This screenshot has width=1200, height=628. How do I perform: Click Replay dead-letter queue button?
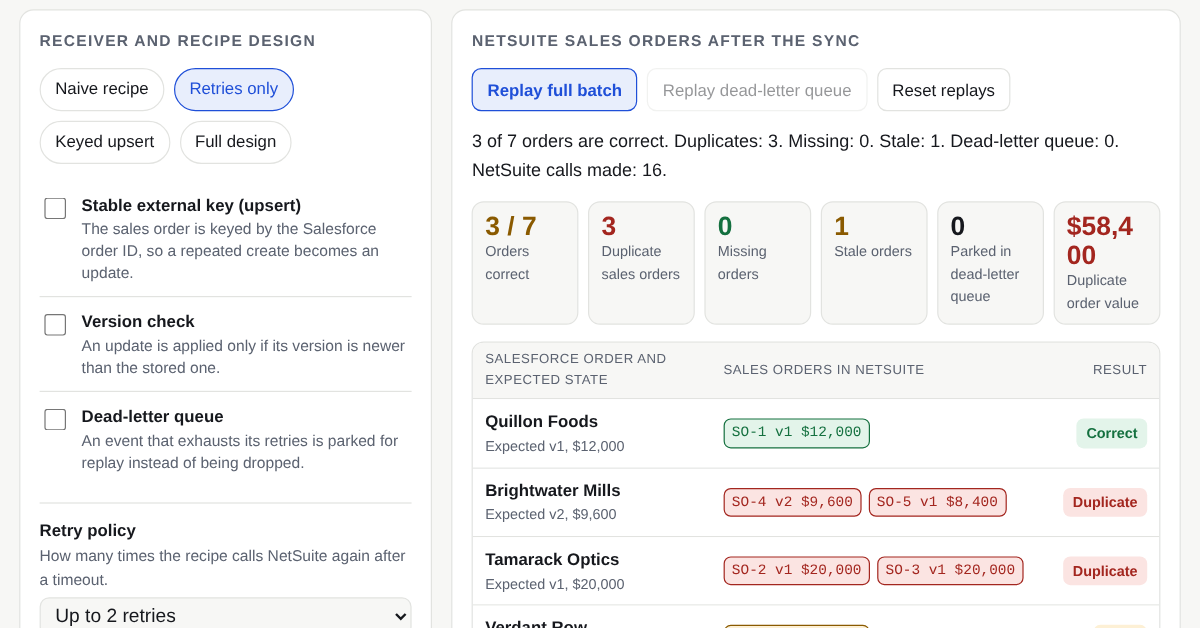point(757,90)
